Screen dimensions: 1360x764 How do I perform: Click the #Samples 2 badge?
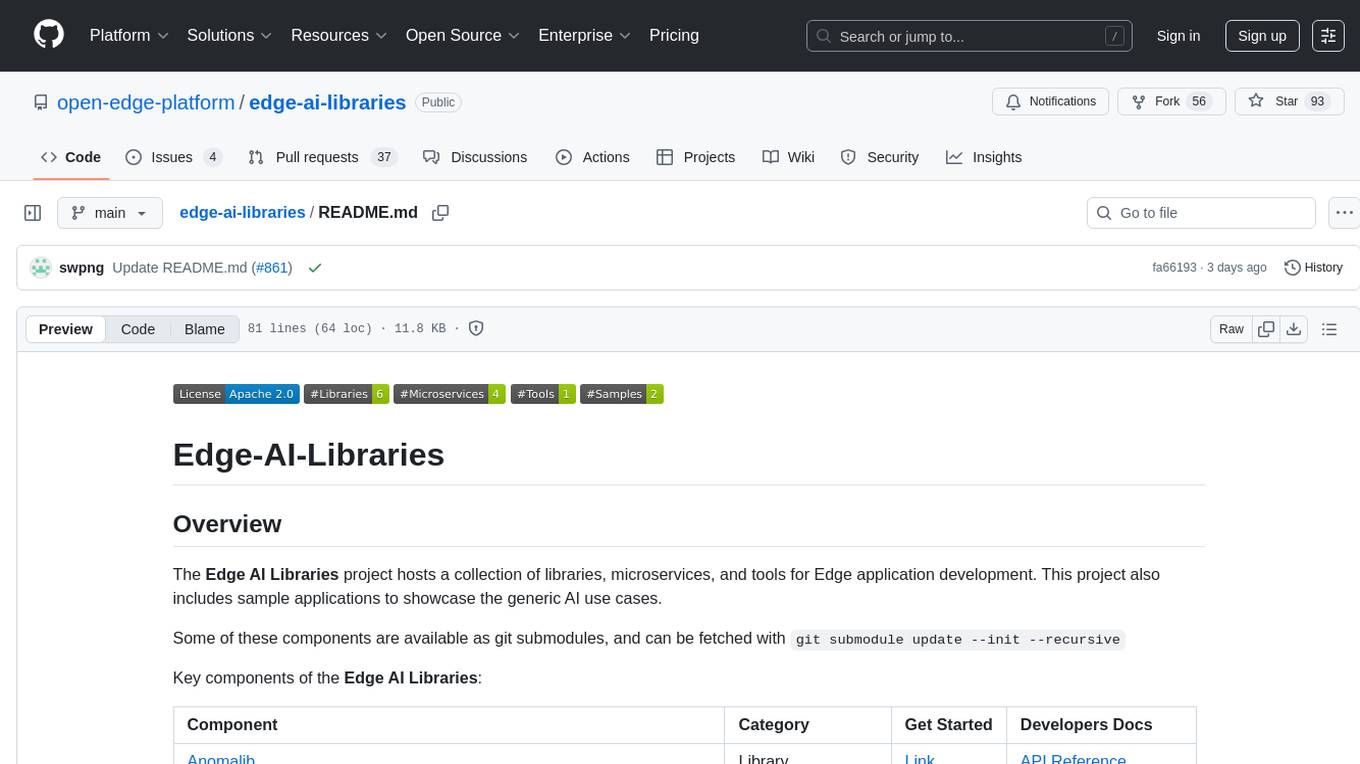(622, 394)
